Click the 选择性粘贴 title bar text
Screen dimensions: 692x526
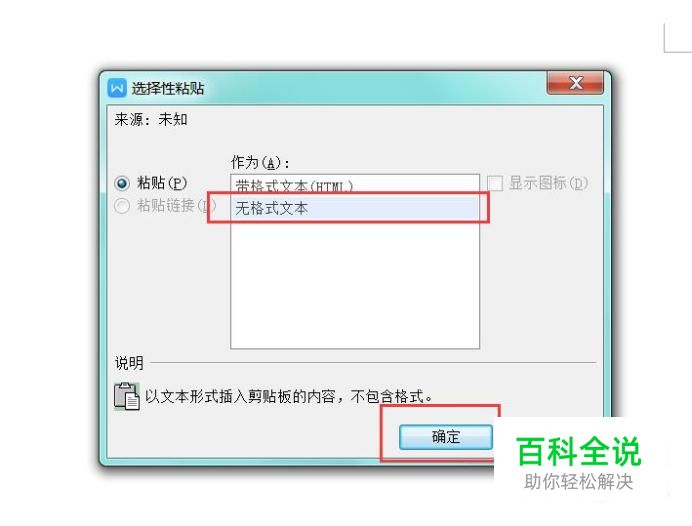click(168, 88)
